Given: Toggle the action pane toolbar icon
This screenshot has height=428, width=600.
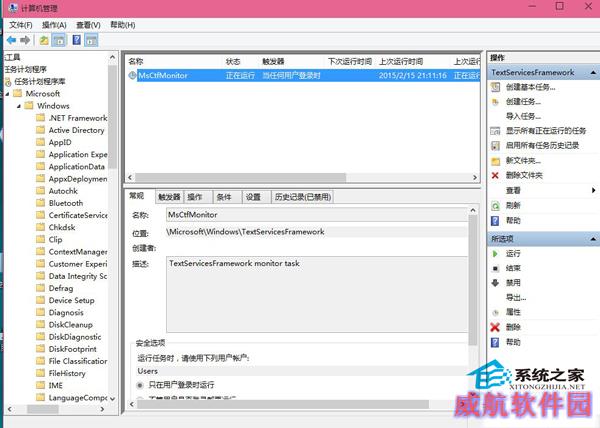Looking at the screenshot, I should pyautogui.click(x=91, y=40).
